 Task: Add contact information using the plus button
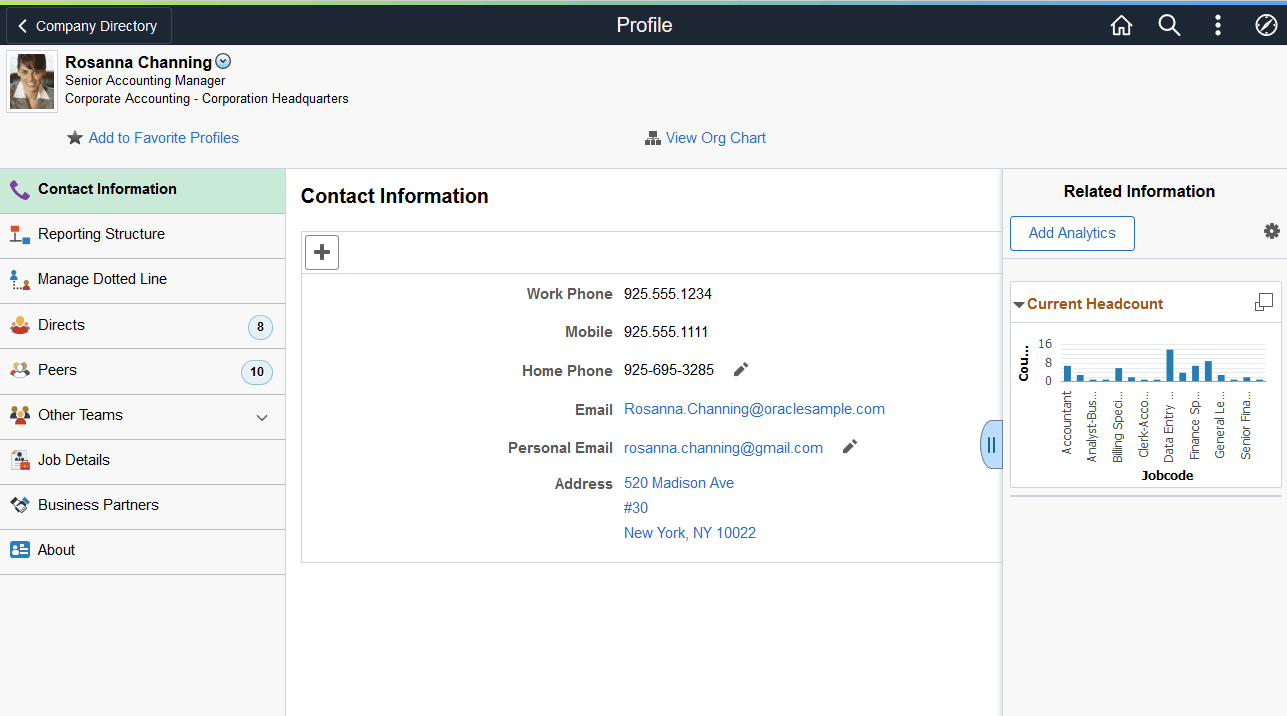tap(321, 252)
